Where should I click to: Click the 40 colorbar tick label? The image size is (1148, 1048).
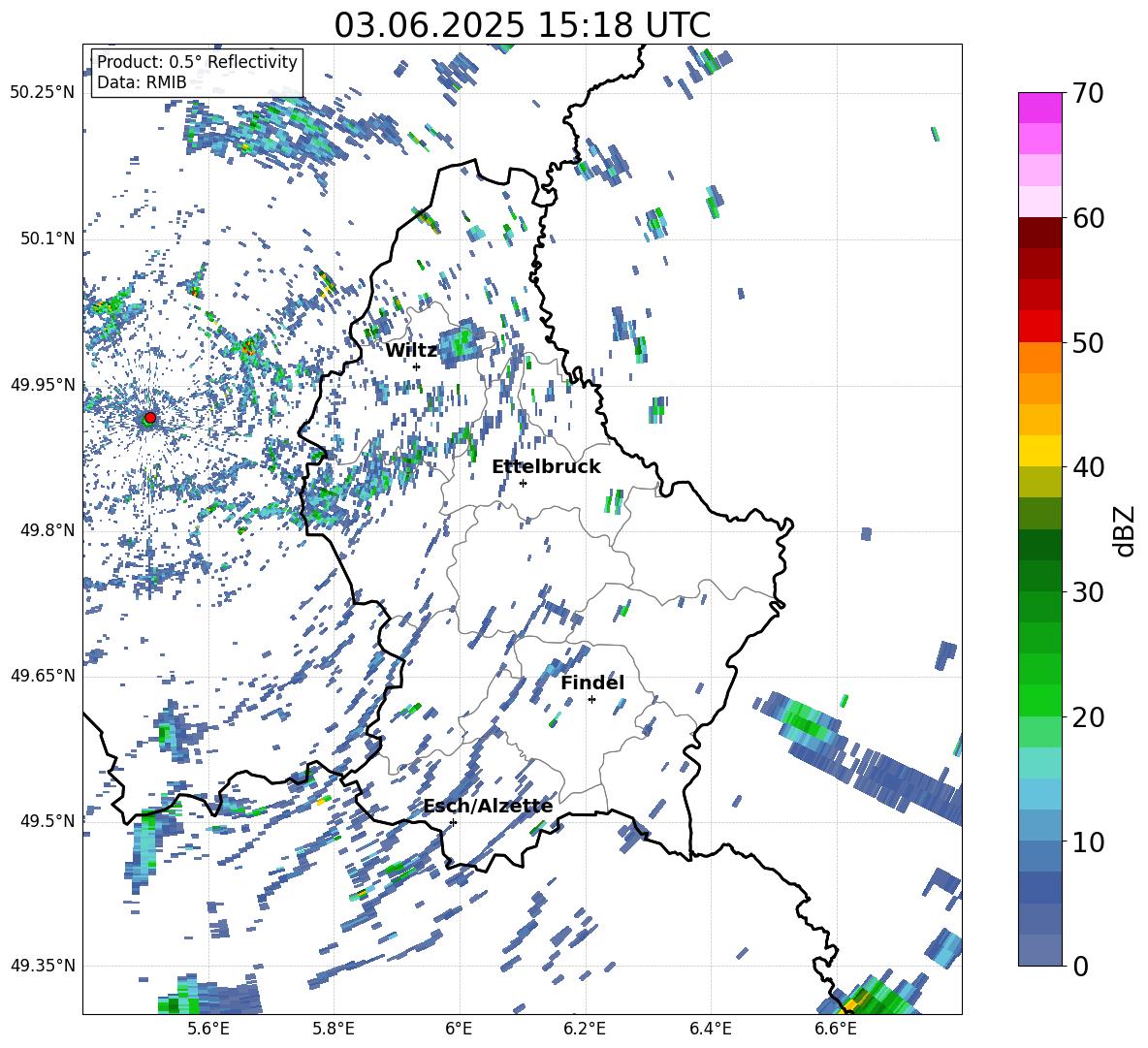point(1089,467)
